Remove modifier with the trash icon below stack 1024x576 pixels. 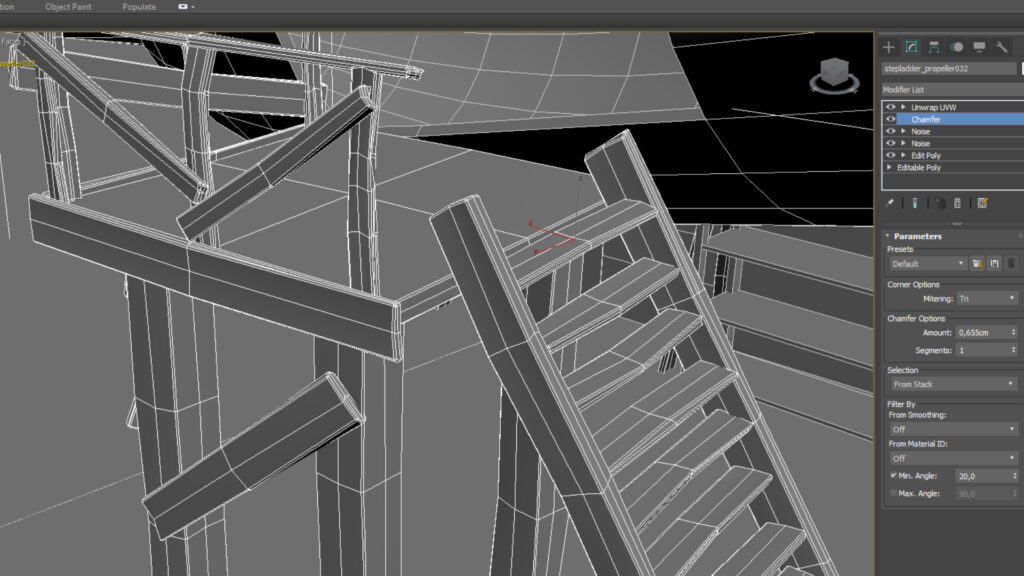click(957, 203)
